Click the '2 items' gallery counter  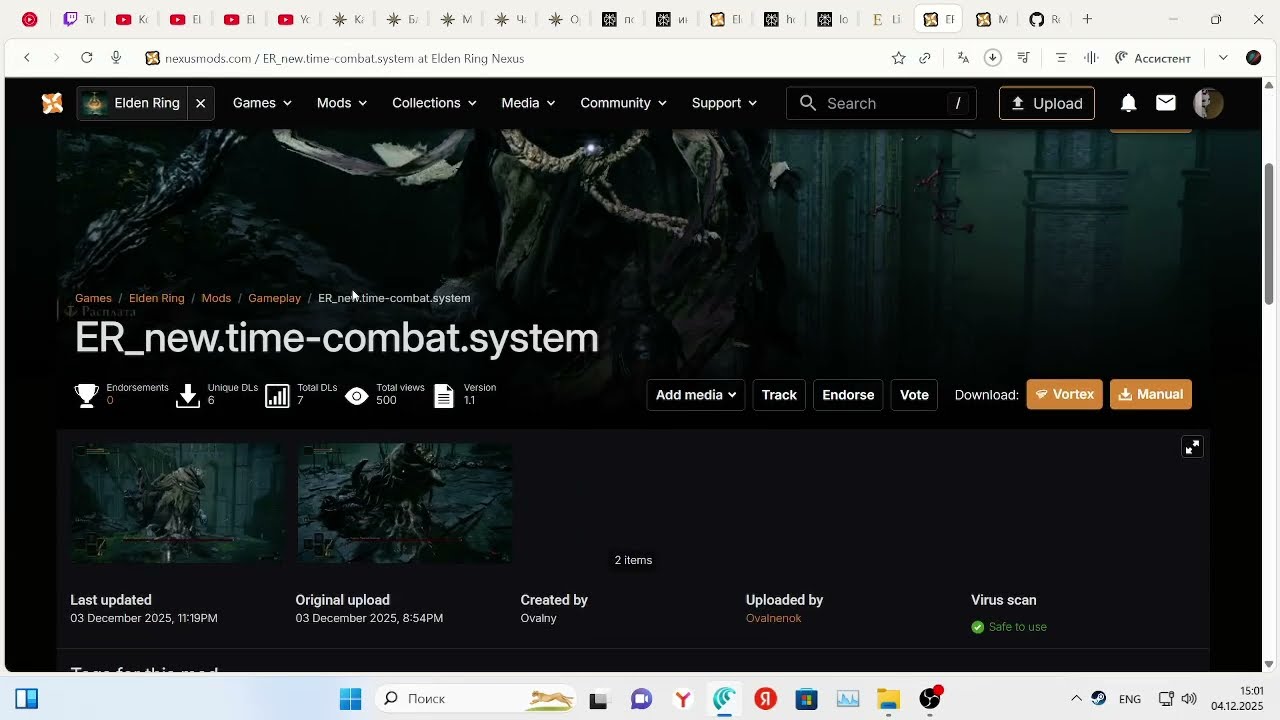pos(633,560)
